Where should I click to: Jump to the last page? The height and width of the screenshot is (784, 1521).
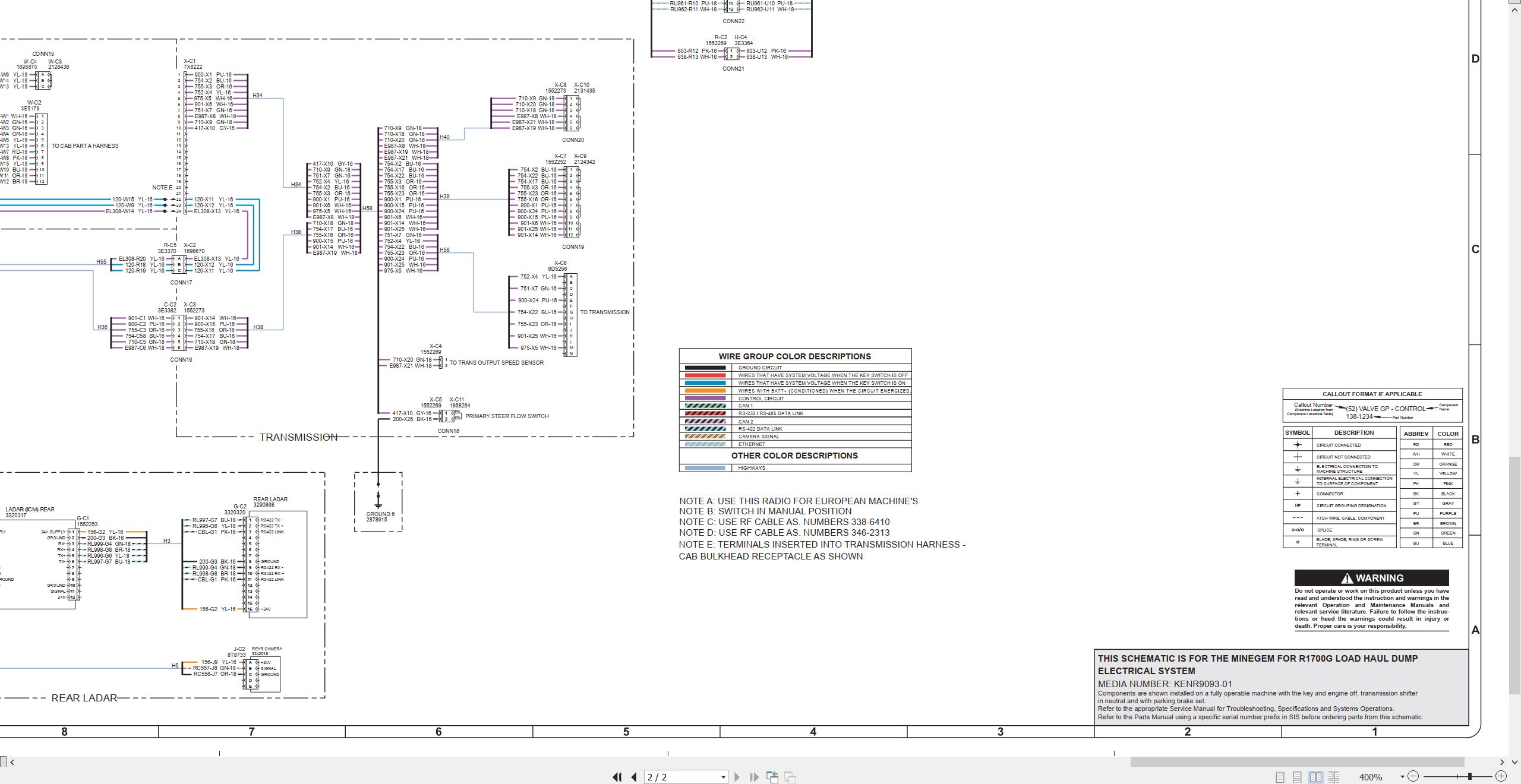click(754, 777)
